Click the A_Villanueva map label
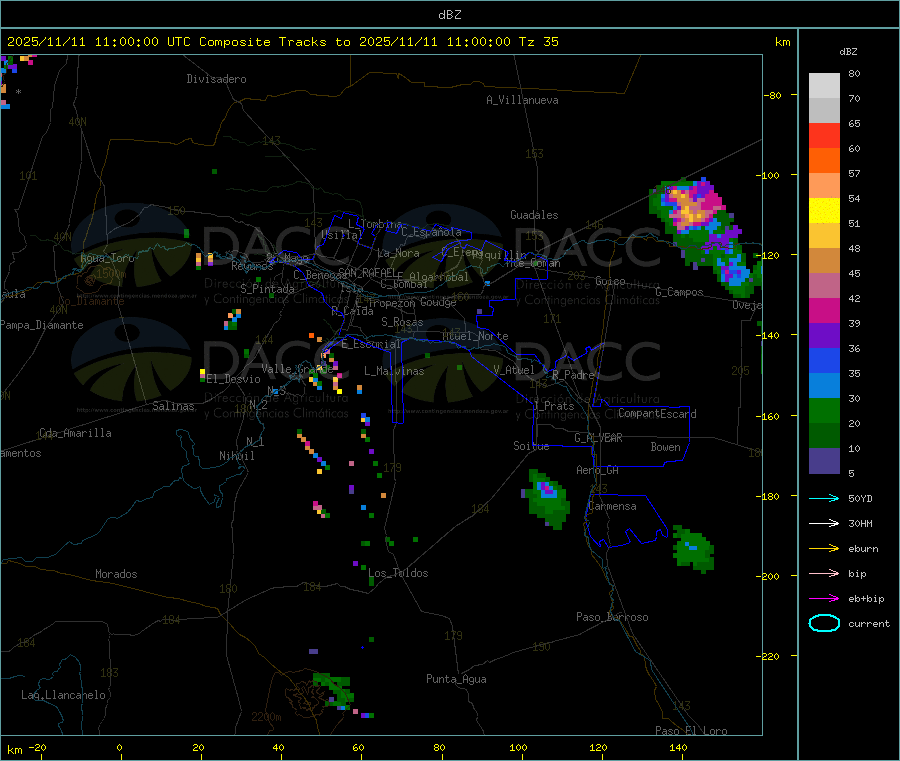Viewport: 900px width, 761px height. tap(522, 100)
